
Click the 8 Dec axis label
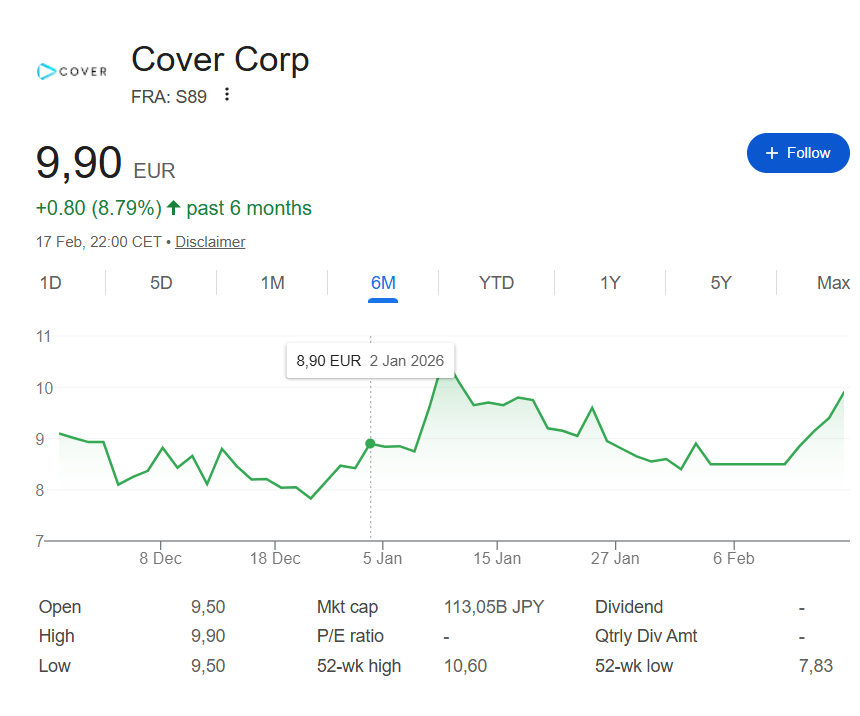point(160,559)
